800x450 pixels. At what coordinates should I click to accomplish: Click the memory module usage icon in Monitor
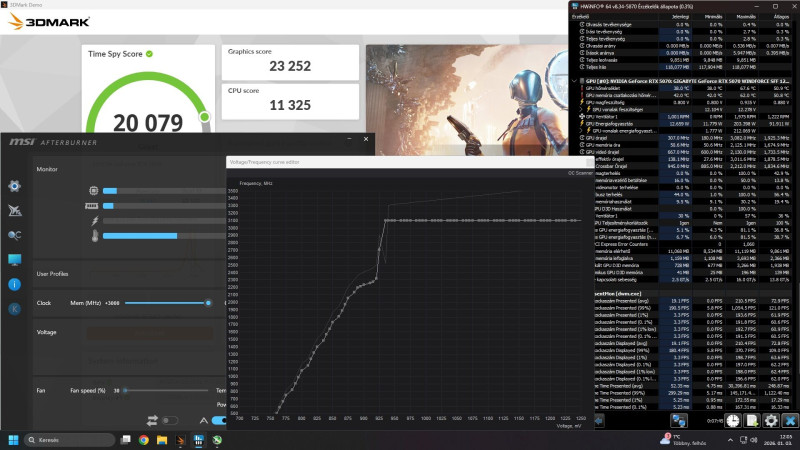[x=92, y=206]
